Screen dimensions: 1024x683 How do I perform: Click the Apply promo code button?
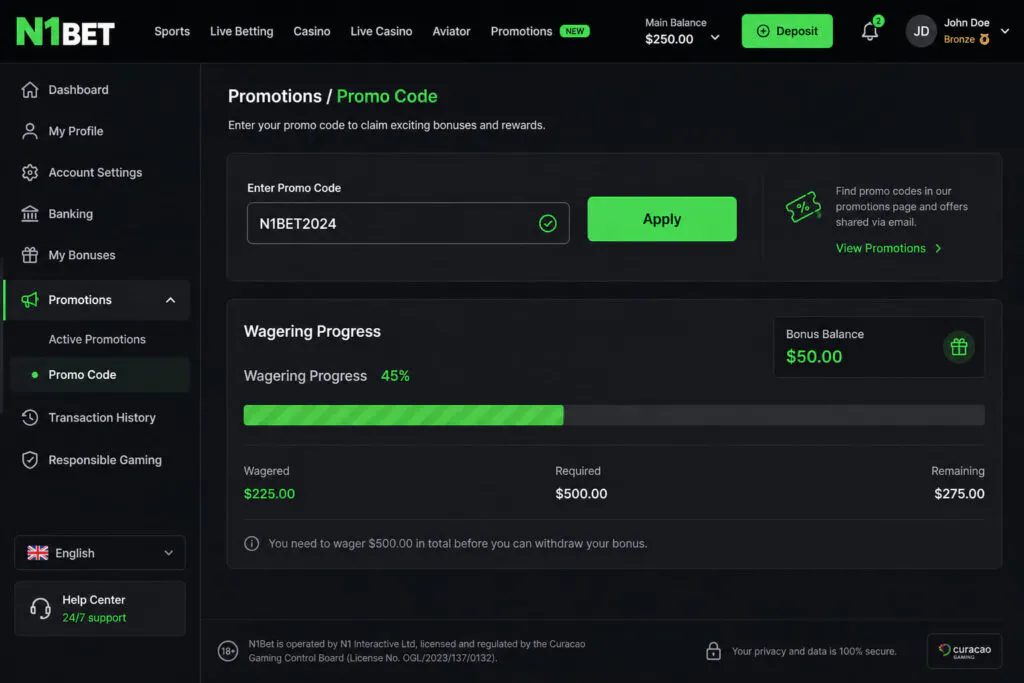662,219
